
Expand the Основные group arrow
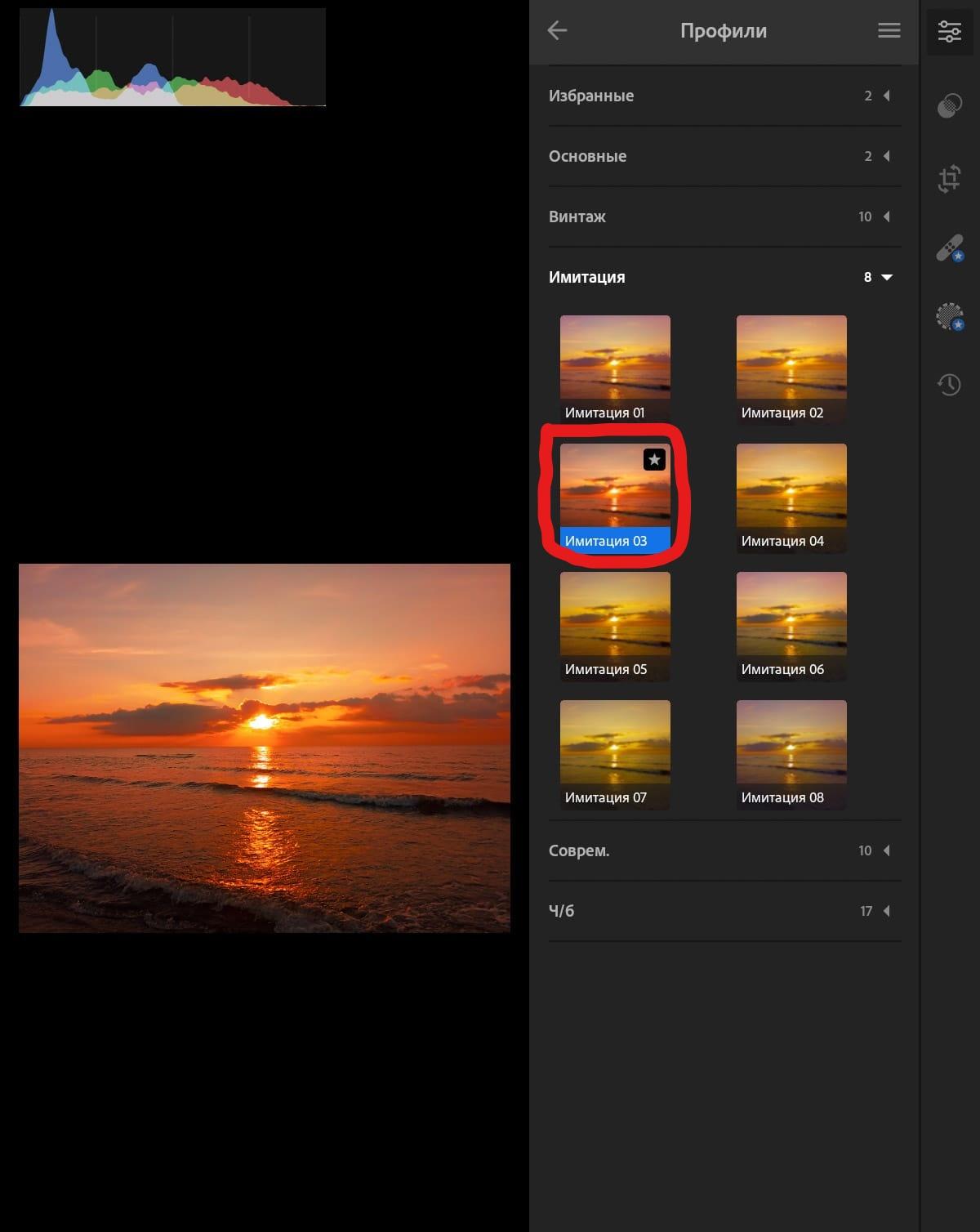(x=887, y=156)
